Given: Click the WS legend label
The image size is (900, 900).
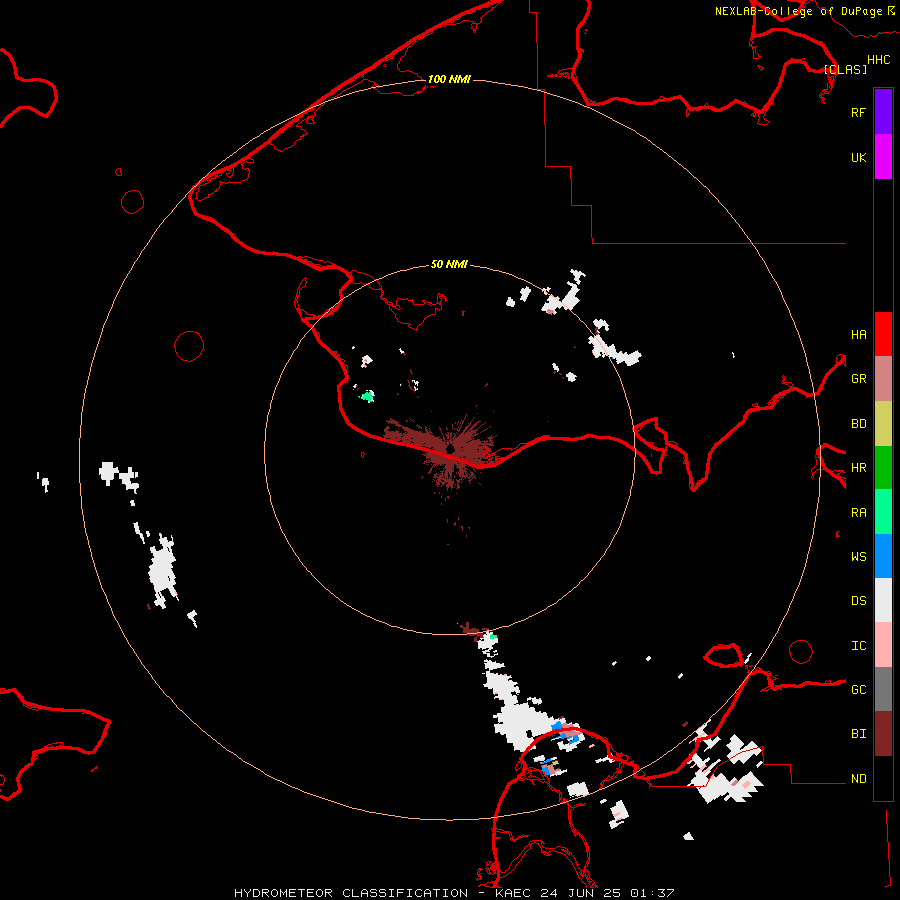Looking at the screenshot, I should pos(858,556).
